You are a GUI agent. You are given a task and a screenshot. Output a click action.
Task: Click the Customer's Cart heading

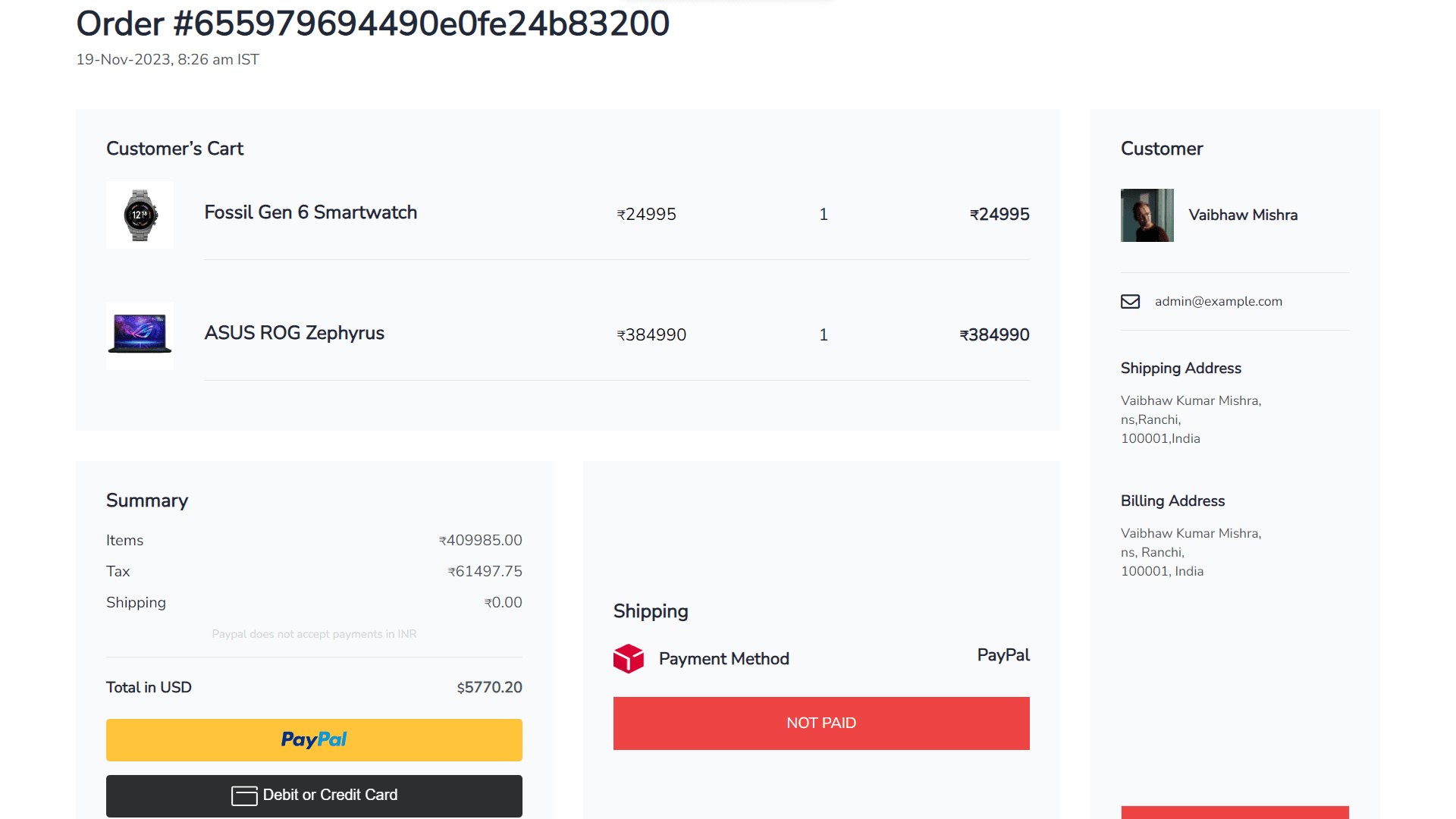click(x=174, y=149)
